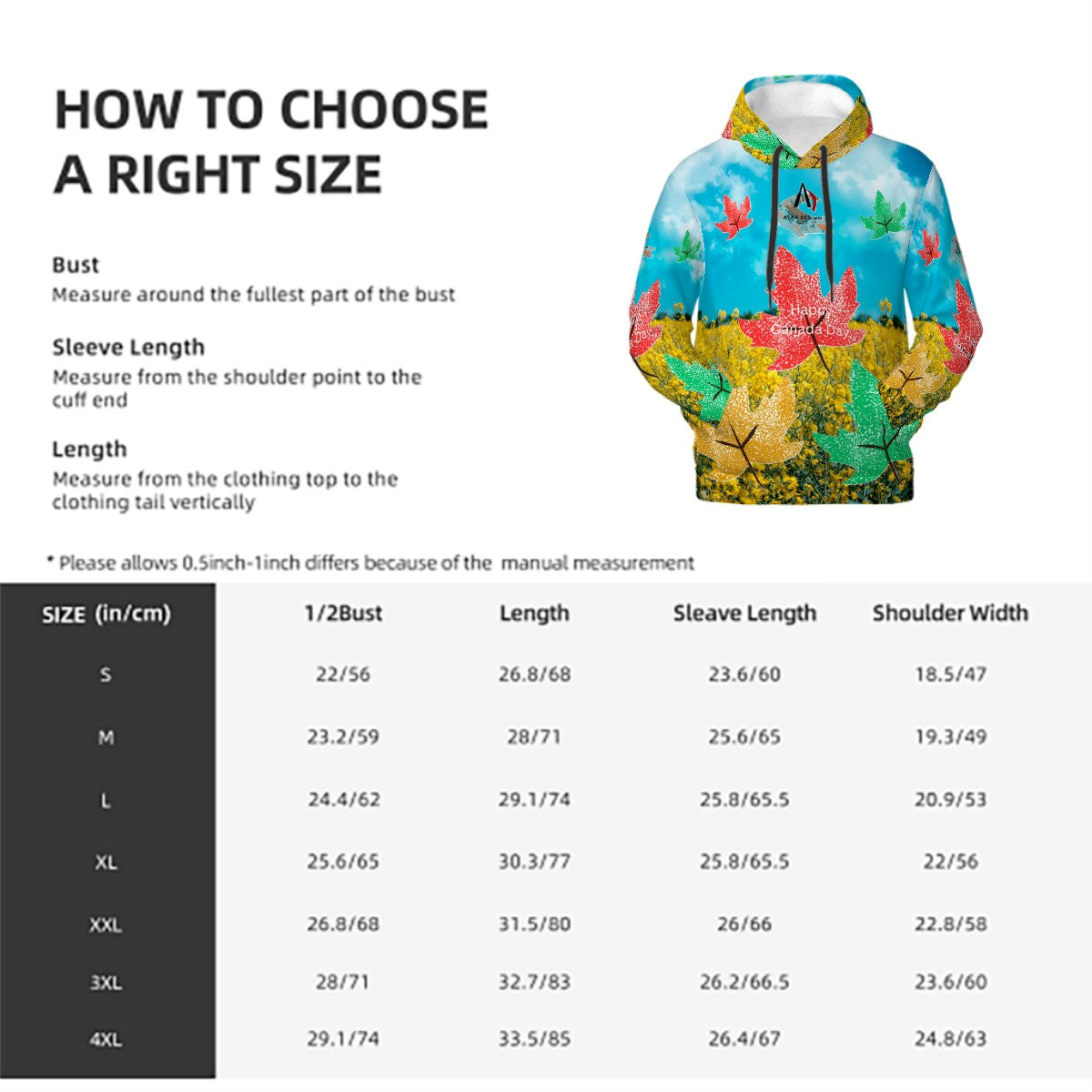The height and width of the screenshot is (1092, 1092).
Task: Click the 1/2Bust column header
Action: [343, 612]
